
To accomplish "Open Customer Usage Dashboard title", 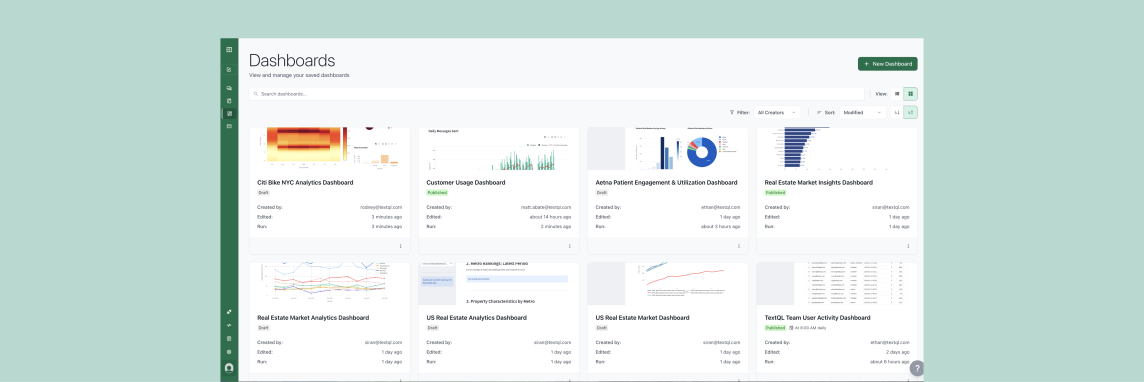I will [465, 182].
